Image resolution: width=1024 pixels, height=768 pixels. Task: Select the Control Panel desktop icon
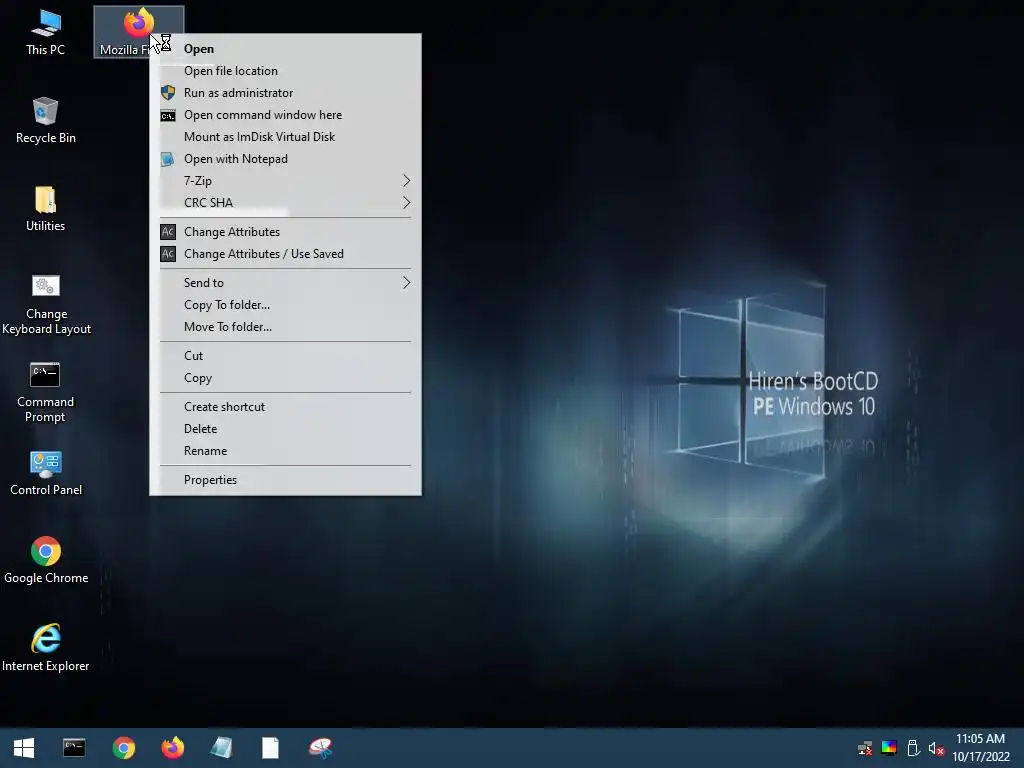tap(46, 473)
